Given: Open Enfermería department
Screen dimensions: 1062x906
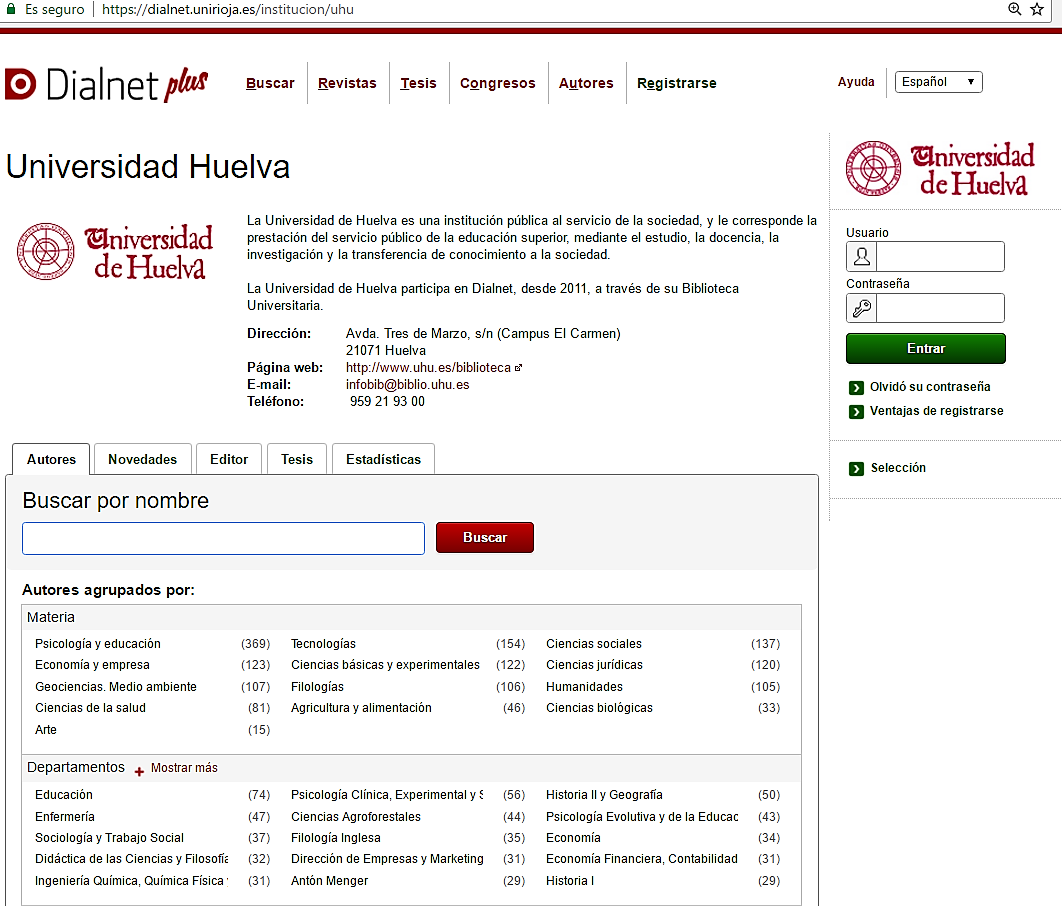Looking at the screenshot, I should coord(64,817).
